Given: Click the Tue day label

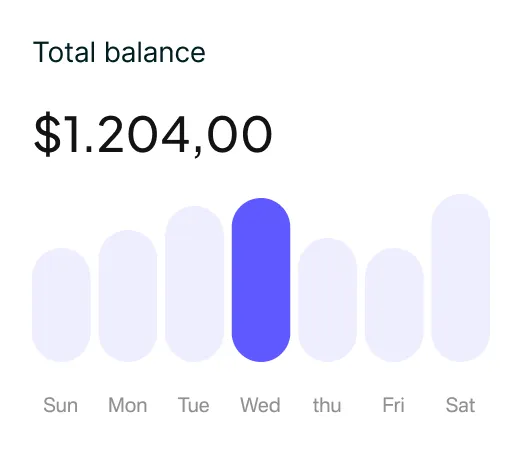Looking at the screenshot, I should point(194,405).
